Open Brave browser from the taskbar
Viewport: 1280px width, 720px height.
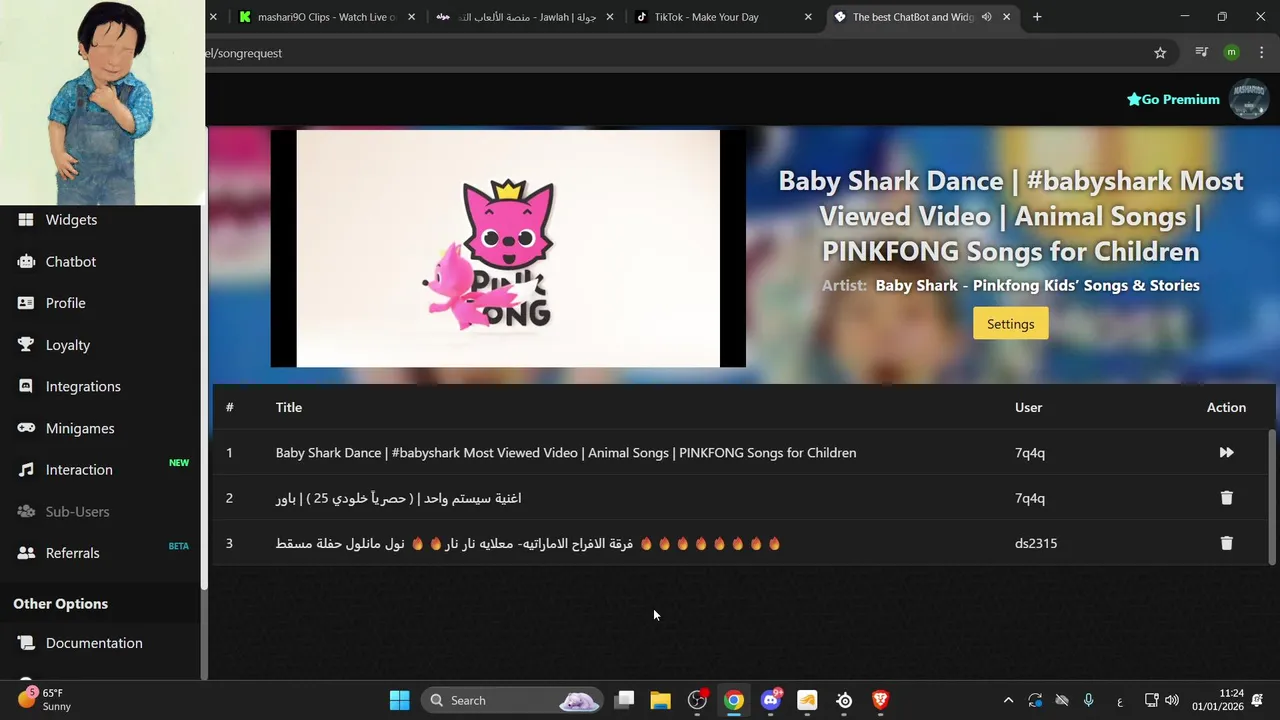(881, 700)
